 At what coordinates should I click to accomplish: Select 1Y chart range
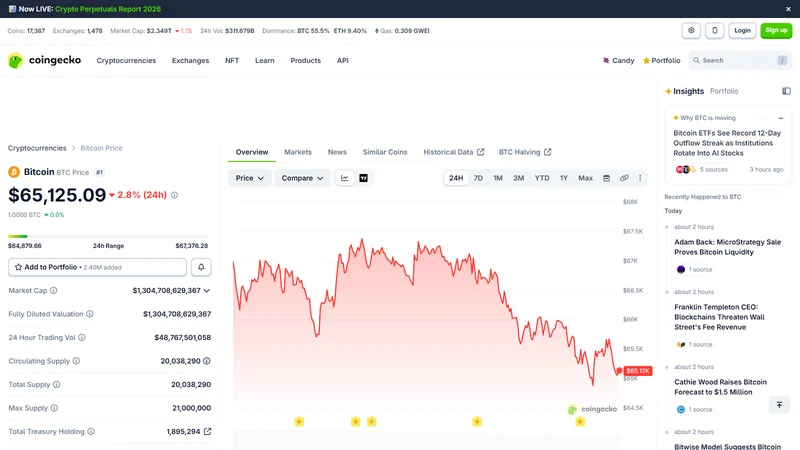[x=564, y=178]
